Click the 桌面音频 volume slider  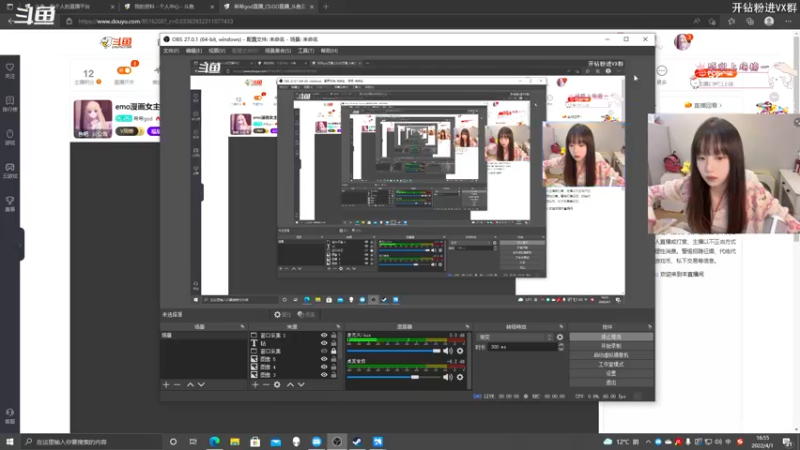pos(393,377)
